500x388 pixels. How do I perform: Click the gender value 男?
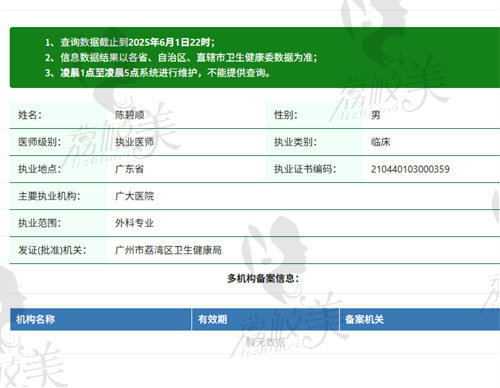[x=376, y=115]
